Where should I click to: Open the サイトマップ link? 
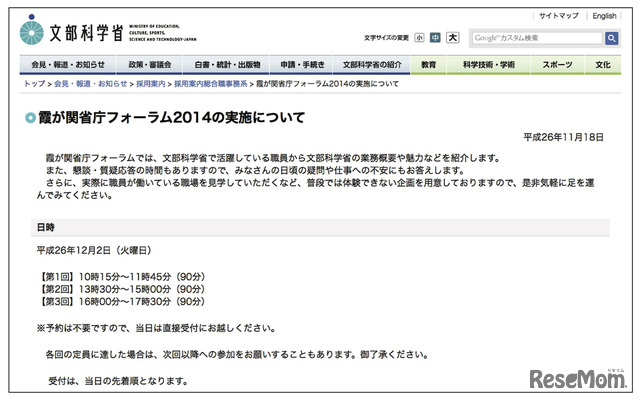pyautogui.click(x=558, y=16)
